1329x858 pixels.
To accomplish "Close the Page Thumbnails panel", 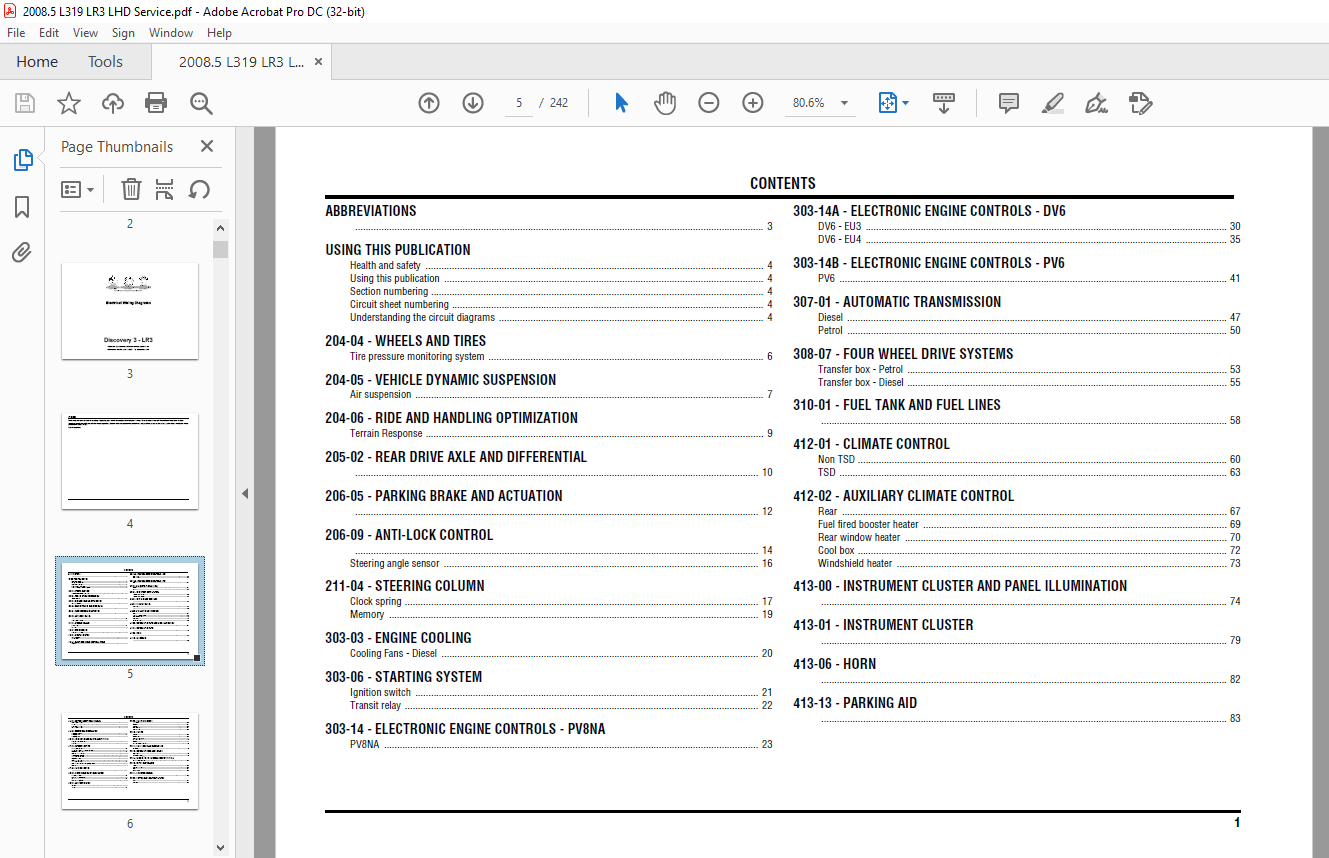I will 207,146.
